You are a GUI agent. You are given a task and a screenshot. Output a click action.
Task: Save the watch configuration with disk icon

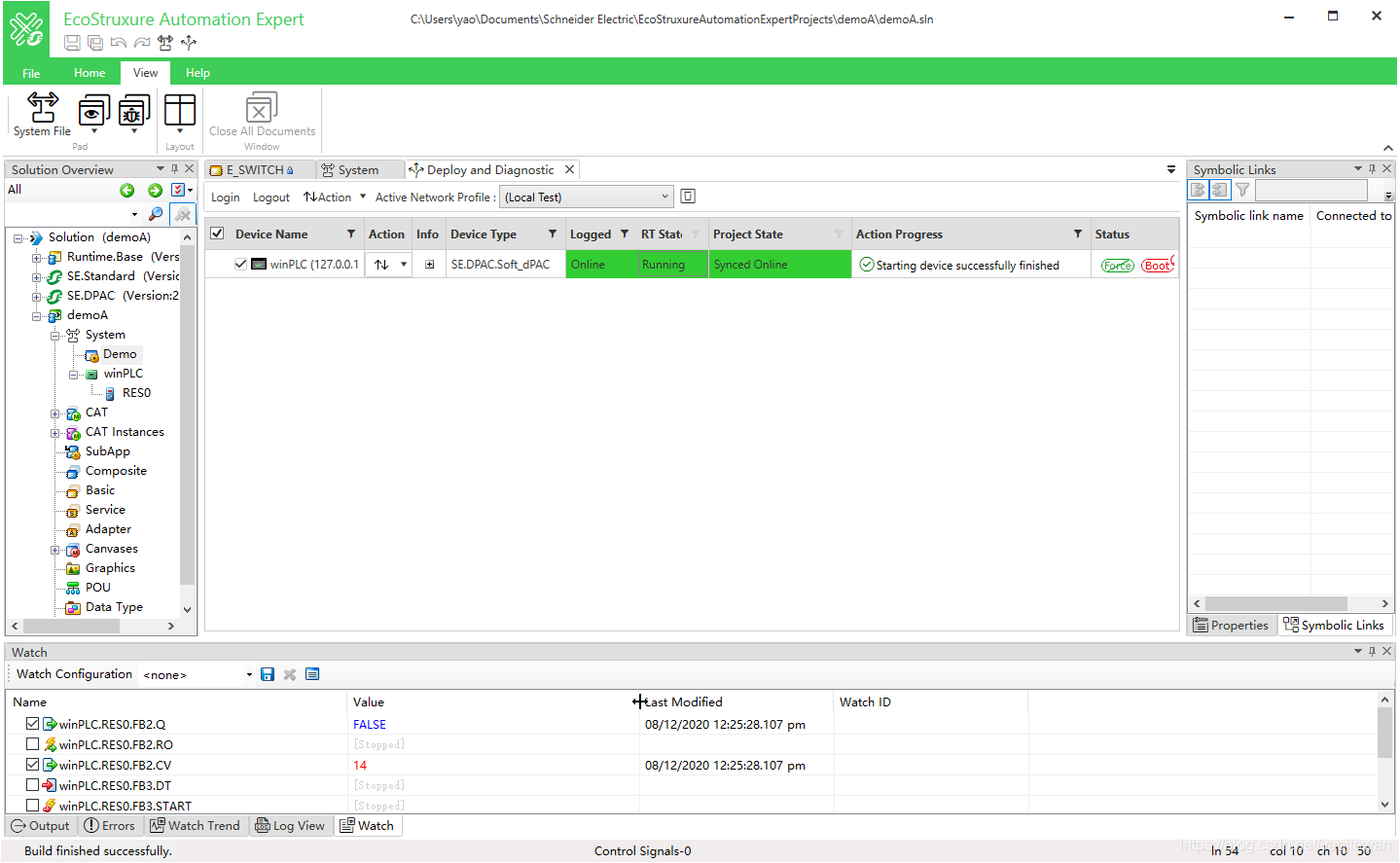(x=268, y=674)
